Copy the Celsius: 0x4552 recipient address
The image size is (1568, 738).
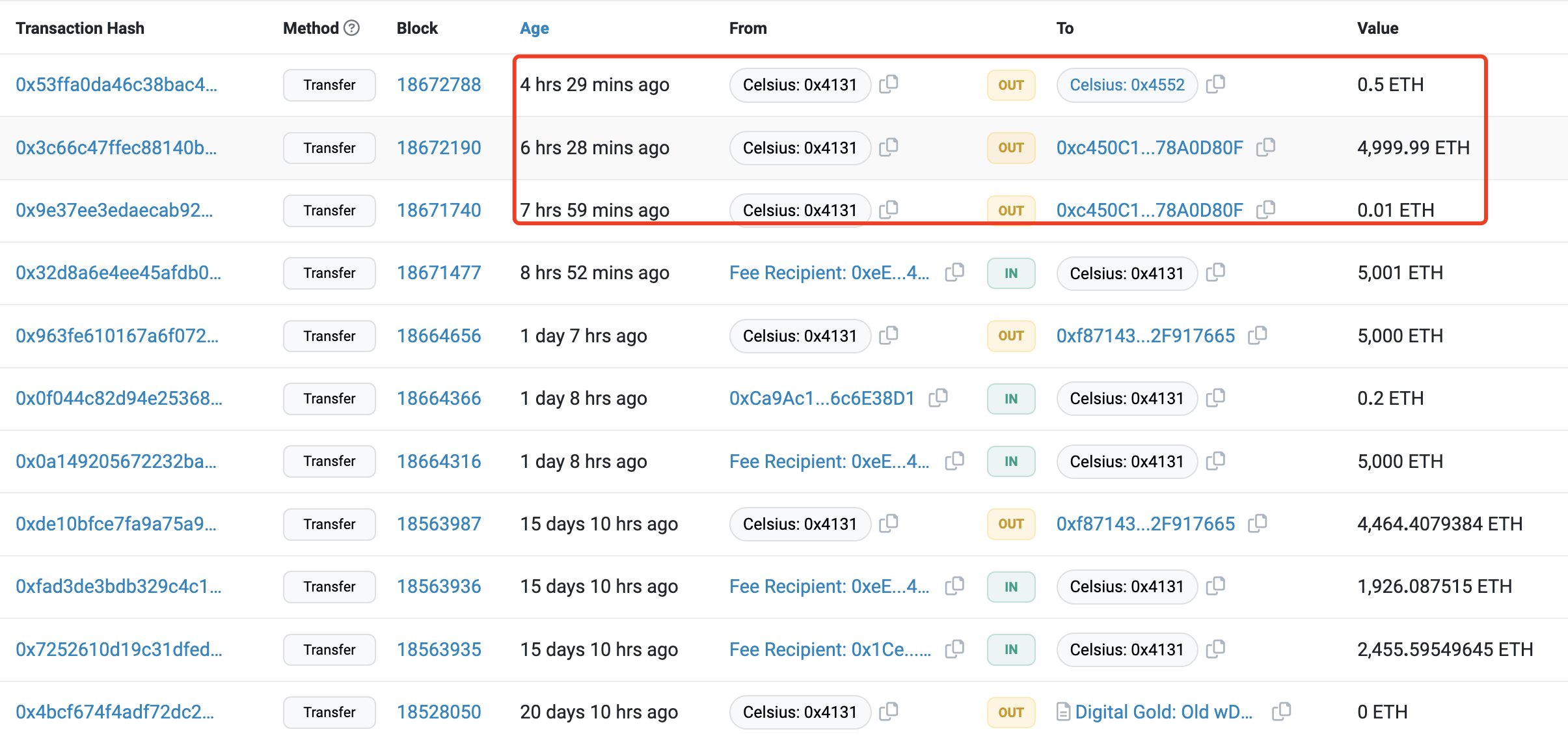click(1215, 84)
